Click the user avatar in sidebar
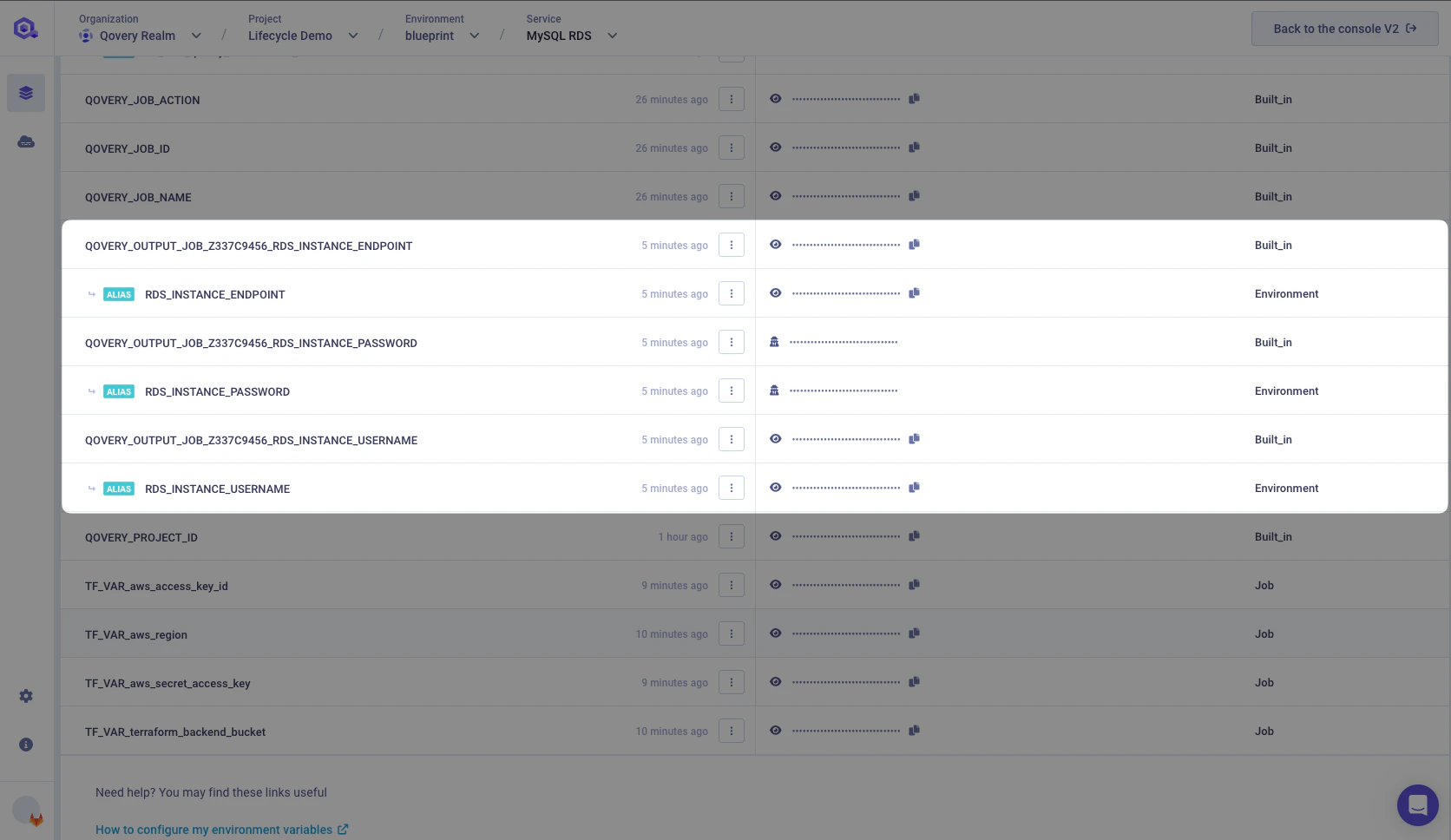Image resolution: width=1451 pixels, height=840 pixels. pyautogui.click(x=27, y=810)
